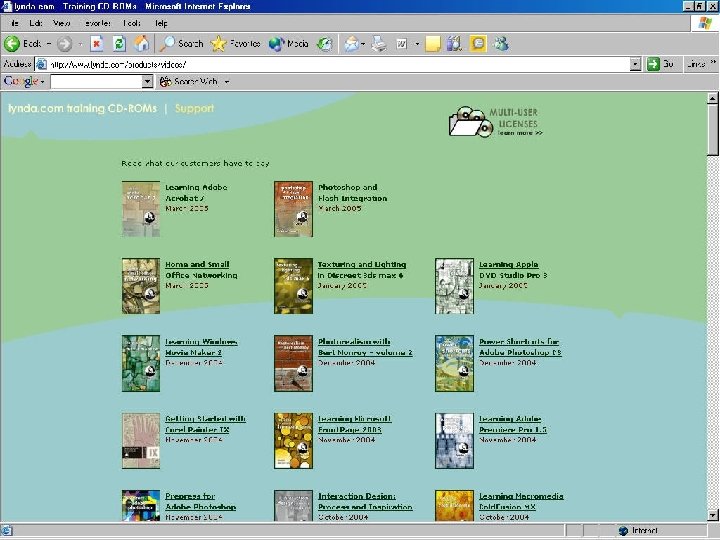
Task: Open the View menu
Action: point(62,23)
